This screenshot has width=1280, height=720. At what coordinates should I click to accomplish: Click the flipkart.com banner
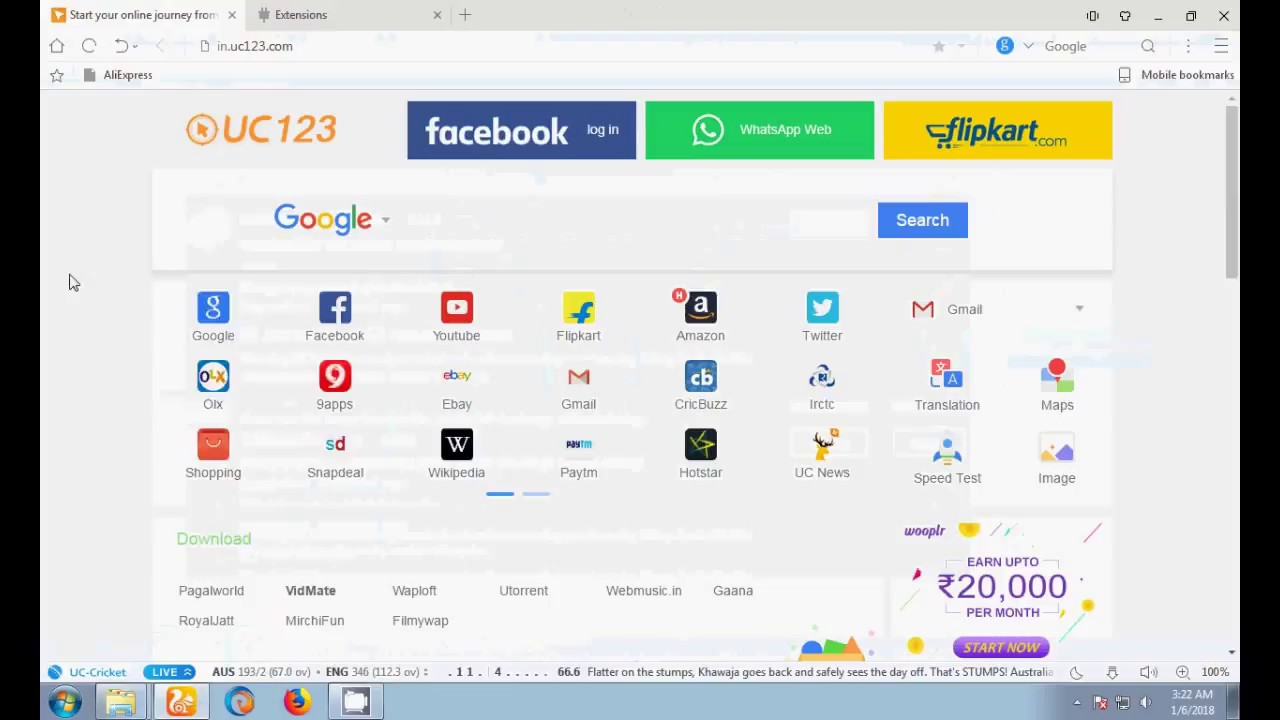[x=997, y=130]
